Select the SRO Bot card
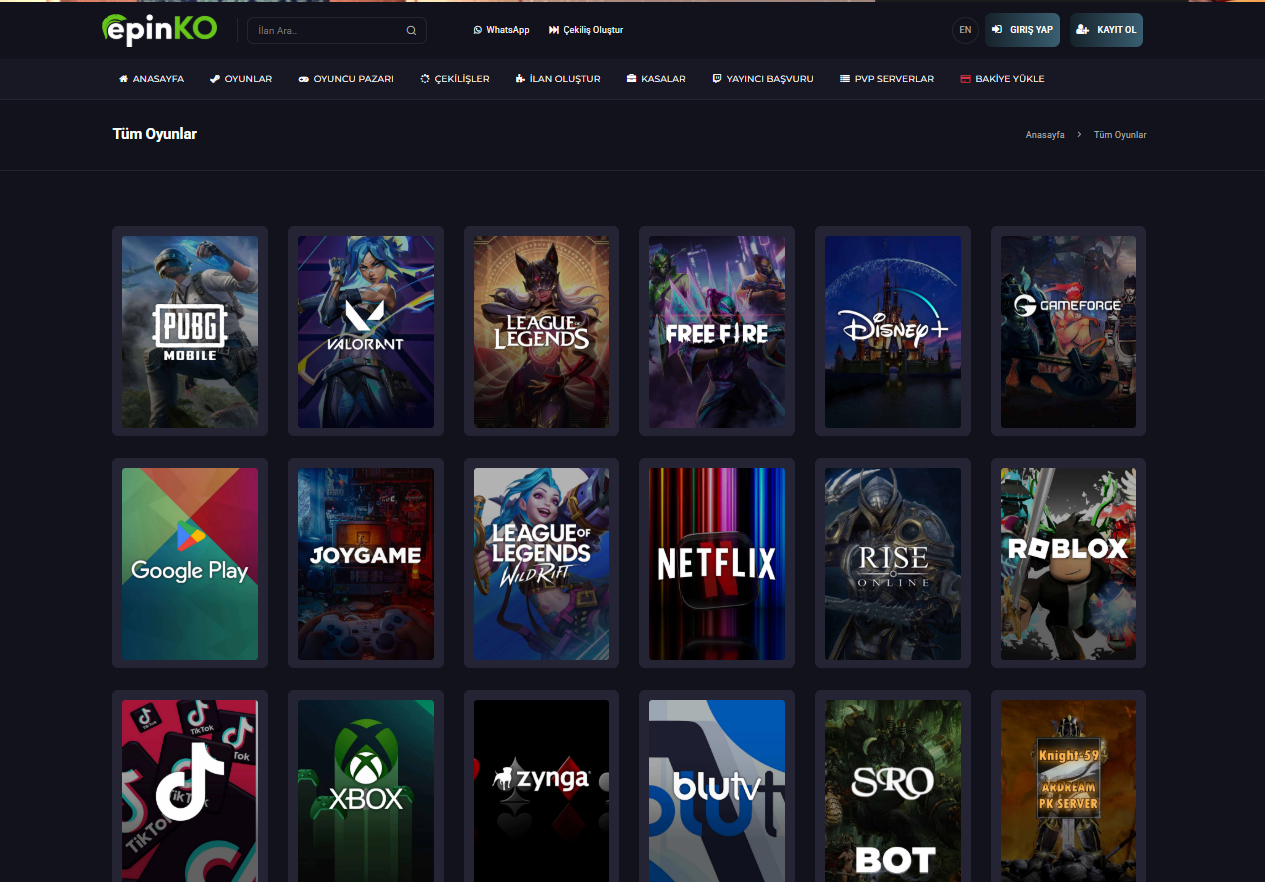1265x882 pixels. point(893,787)
